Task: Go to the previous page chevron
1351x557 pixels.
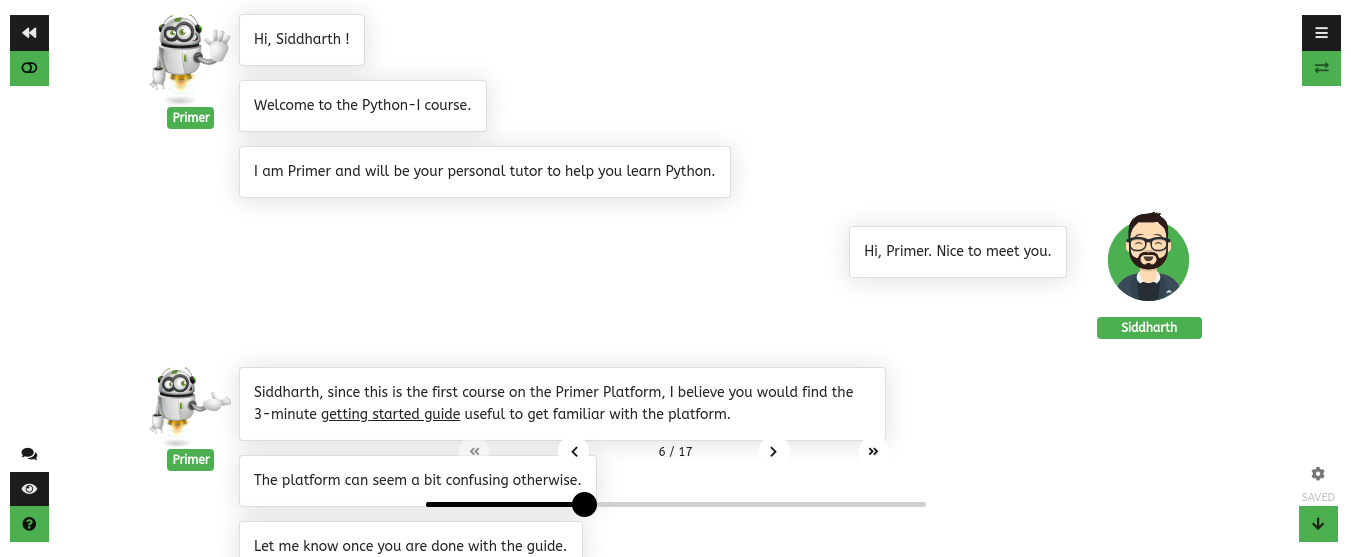Action: (x=574, y=452)
